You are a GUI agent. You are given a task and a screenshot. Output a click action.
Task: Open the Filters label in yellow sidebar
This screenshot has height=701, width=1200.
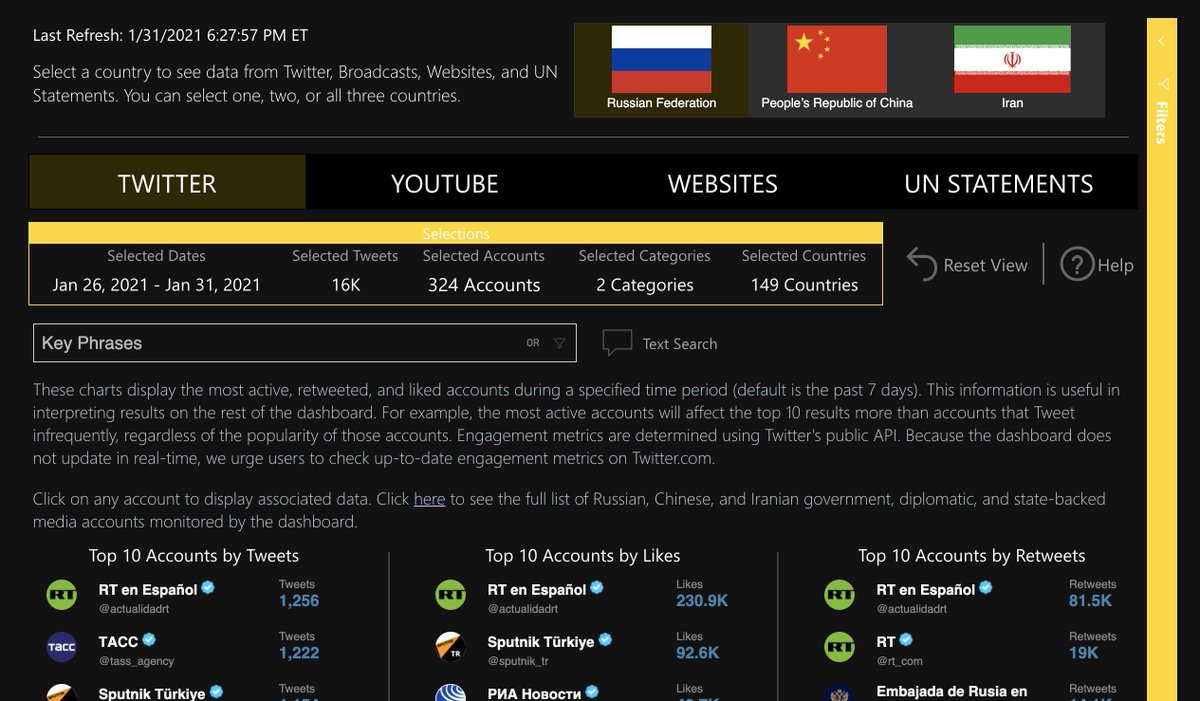click(x=1162, y=122)
